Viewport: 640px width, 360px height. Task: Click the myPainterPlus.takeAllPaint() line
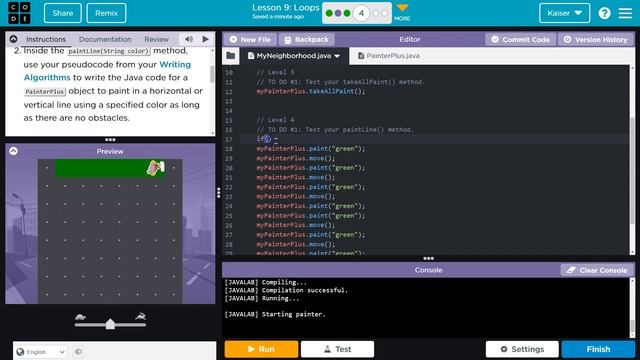click(311, 91)
